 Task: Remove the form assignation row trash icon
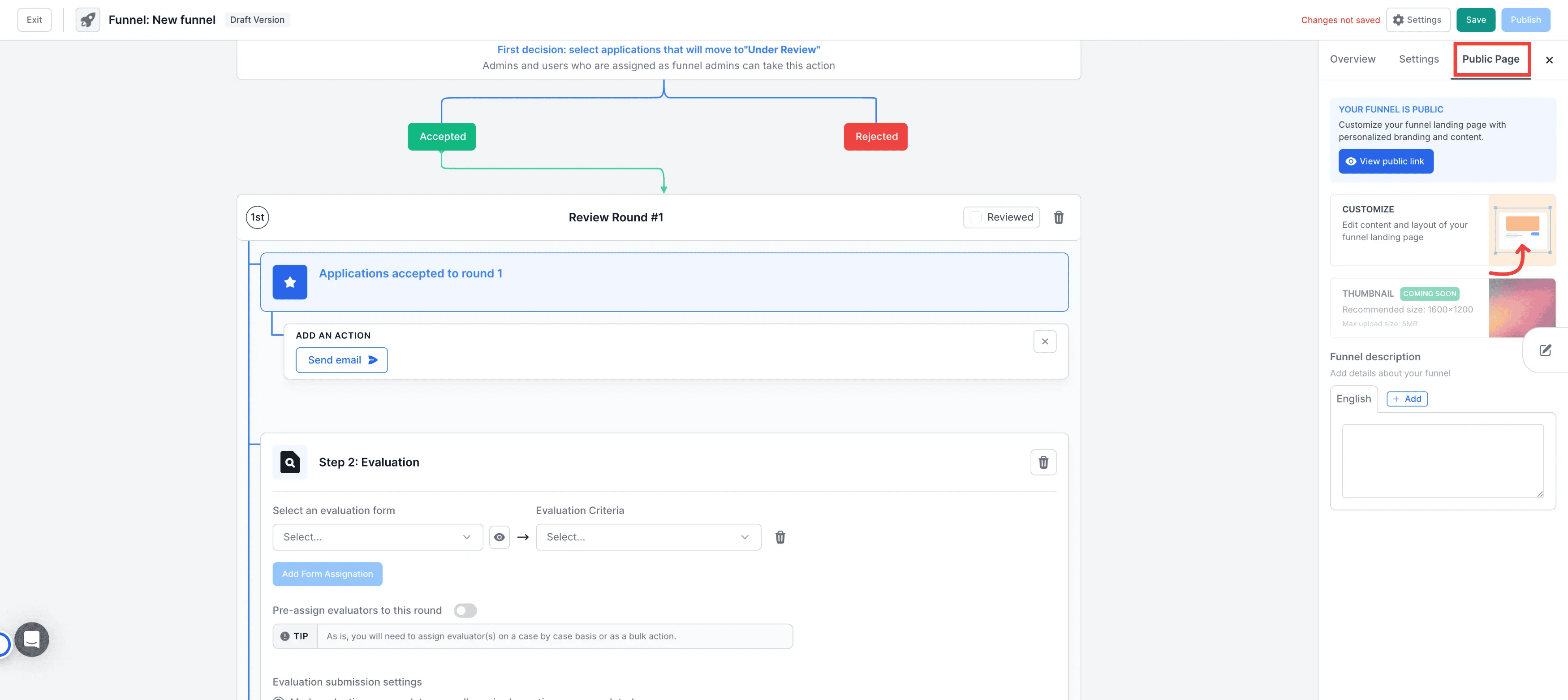point(780,537)
